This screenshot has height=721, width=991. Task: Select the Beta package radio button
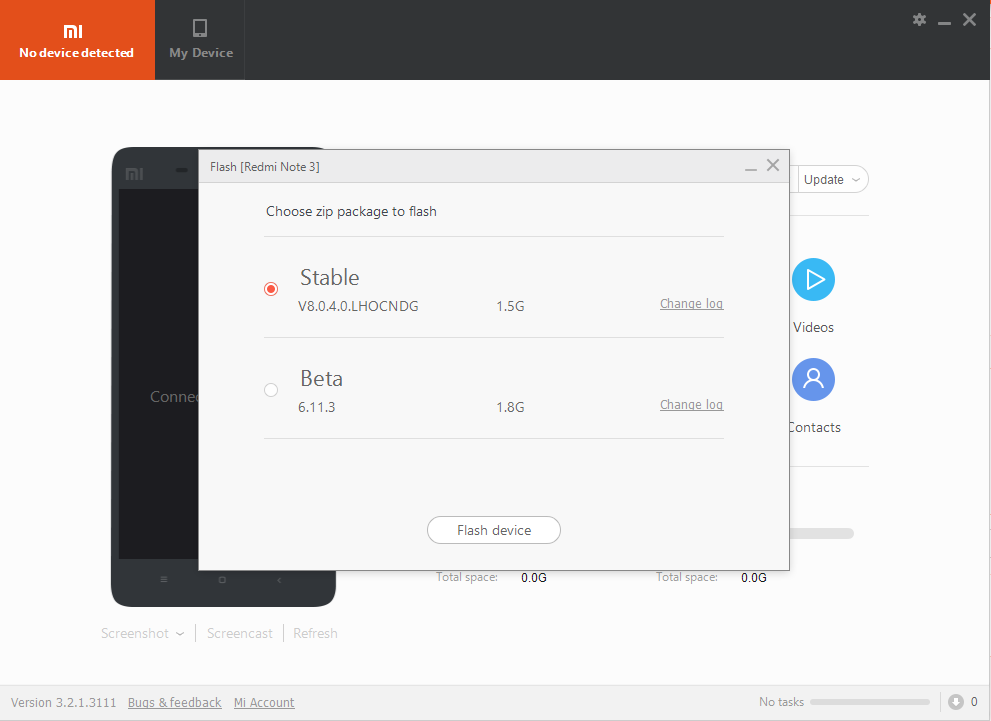point(271,390)
